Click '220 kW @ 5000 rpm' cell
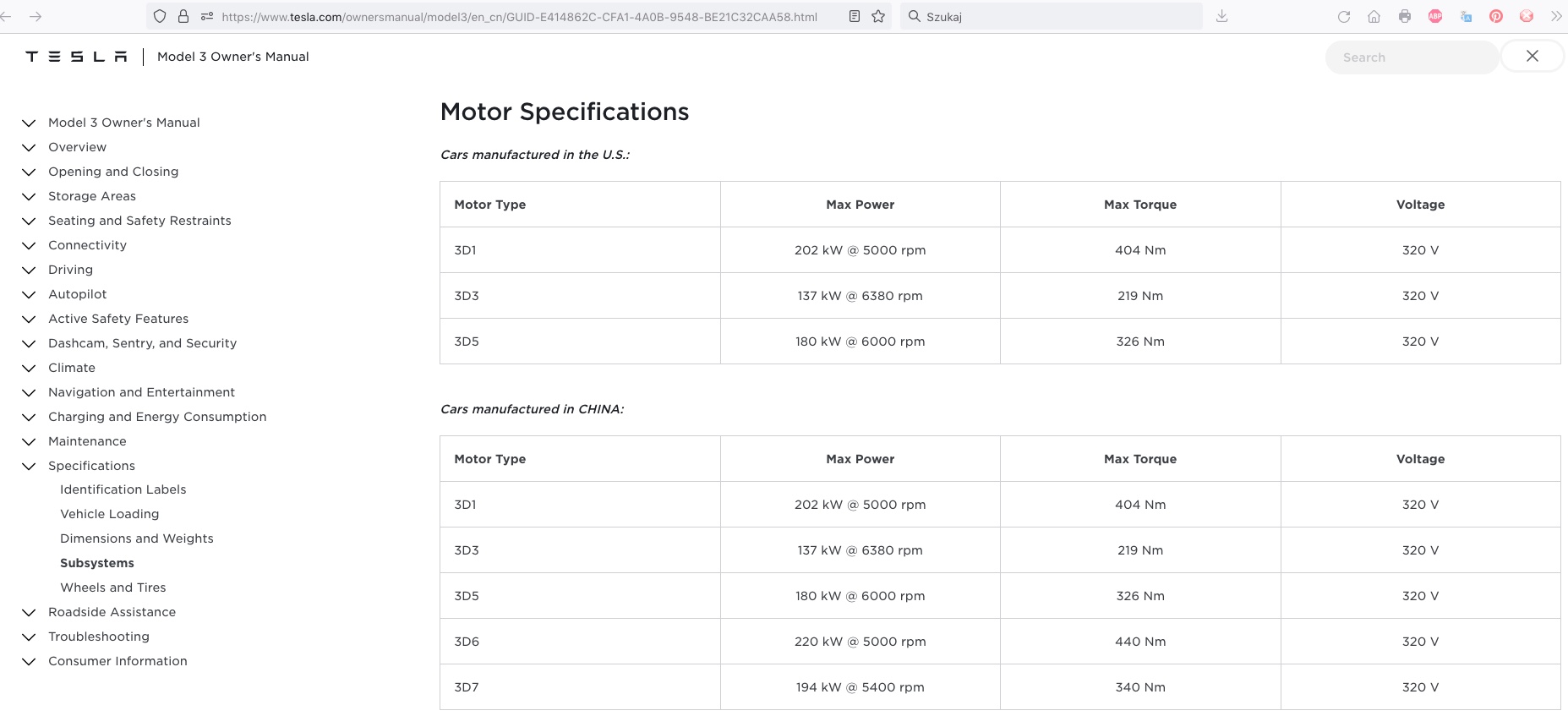 point(860,642)
